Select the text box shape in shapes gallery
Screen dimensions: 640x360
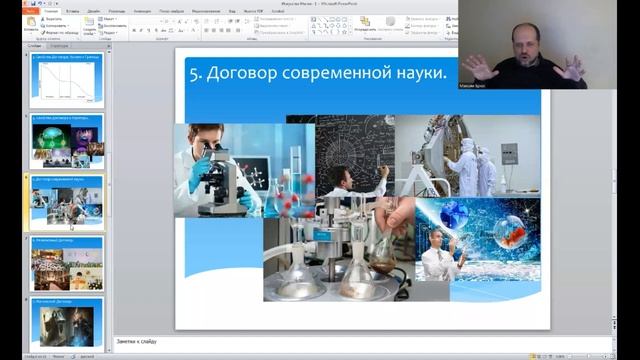coord(313,19)
